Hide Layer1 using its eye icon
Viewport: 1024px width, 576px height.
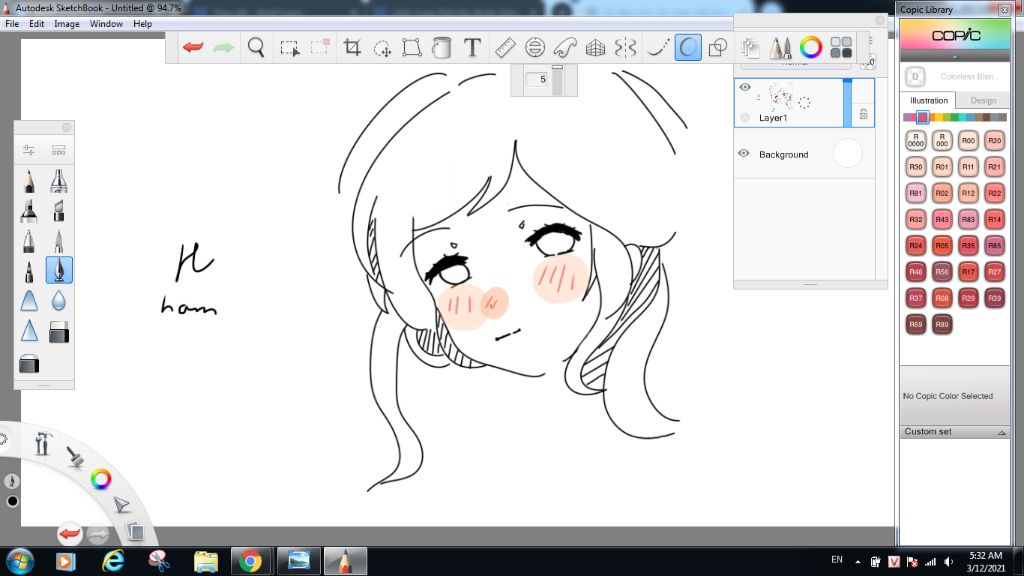744,87
